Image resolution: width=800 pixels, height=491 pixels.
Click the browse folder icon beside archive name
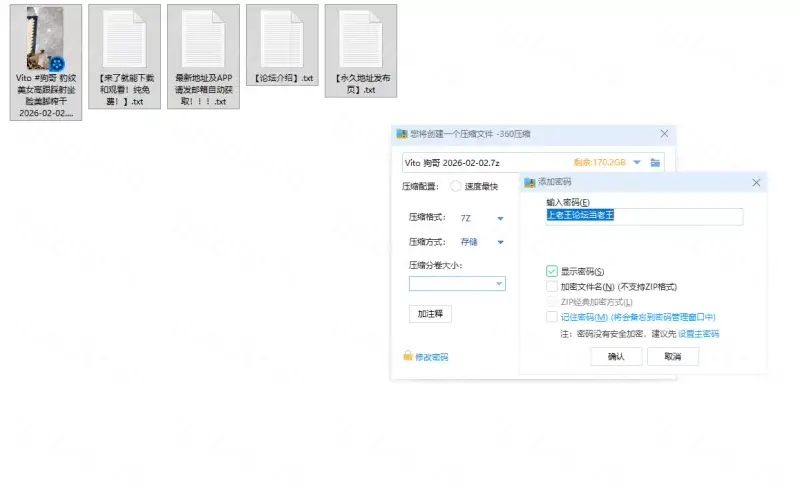click(x=655, y=163)
